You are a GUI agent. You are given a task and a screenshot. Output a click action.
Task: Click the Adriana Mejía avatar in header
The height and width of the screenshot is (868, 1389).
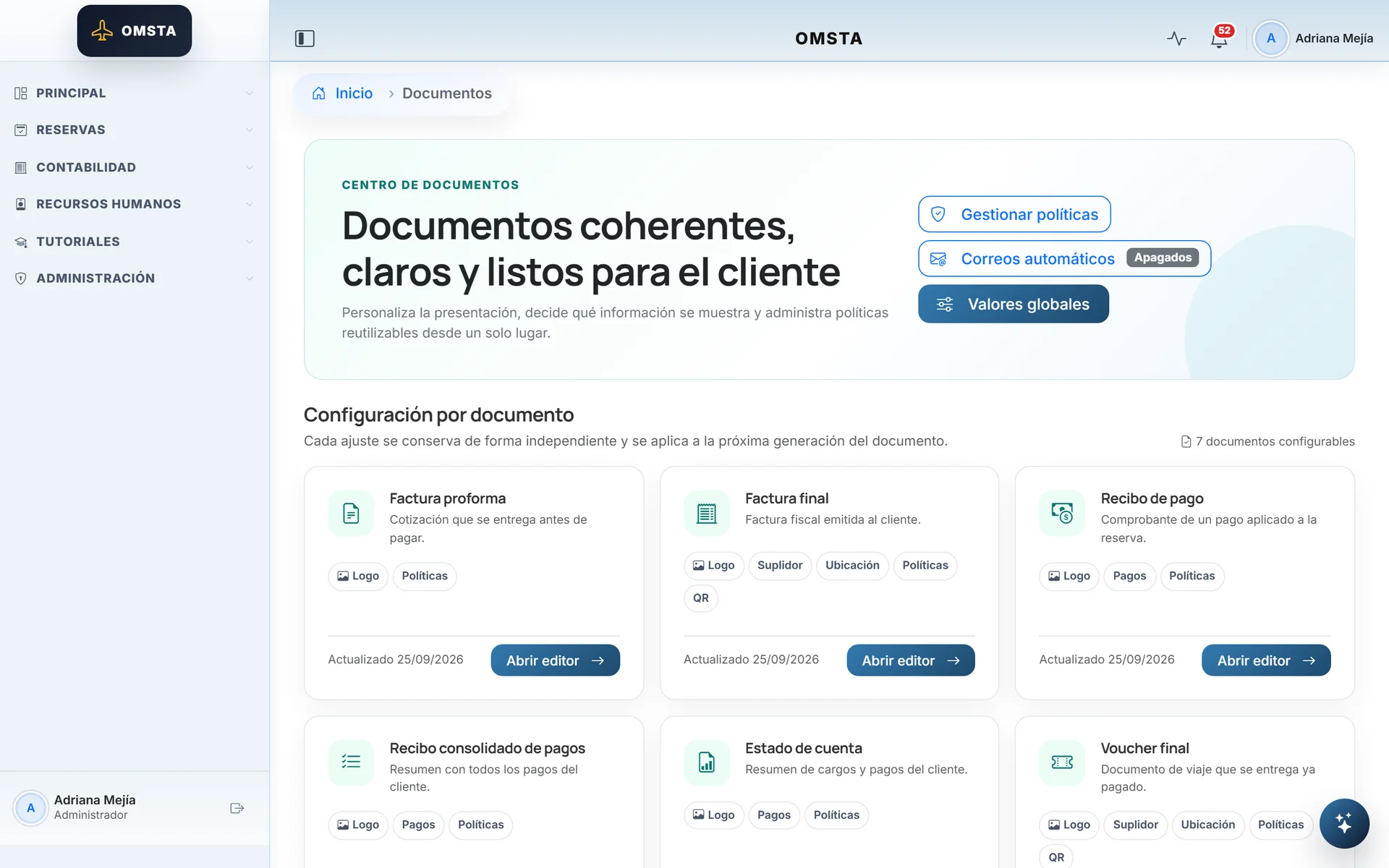(x=1270, y=38)
